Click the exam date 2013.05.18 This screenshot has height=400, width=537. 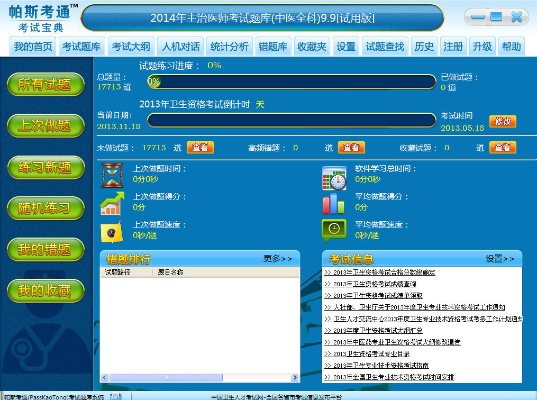click(462, 128)
